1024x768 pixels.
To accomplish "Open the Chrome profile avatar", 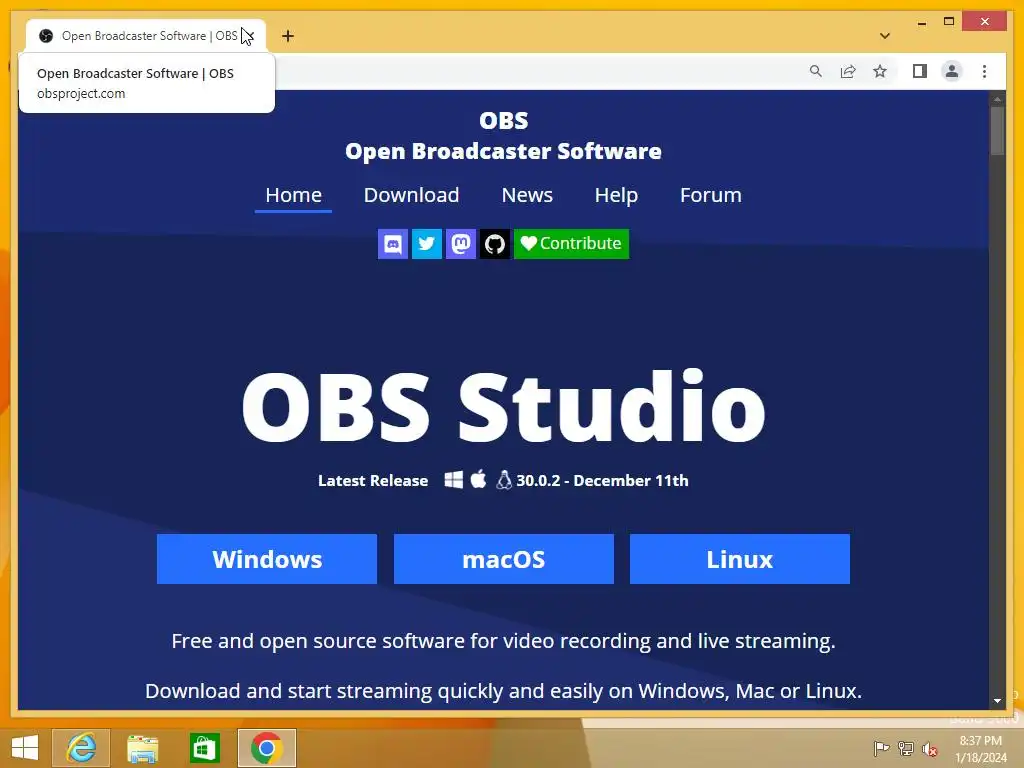I will [952, 71].
